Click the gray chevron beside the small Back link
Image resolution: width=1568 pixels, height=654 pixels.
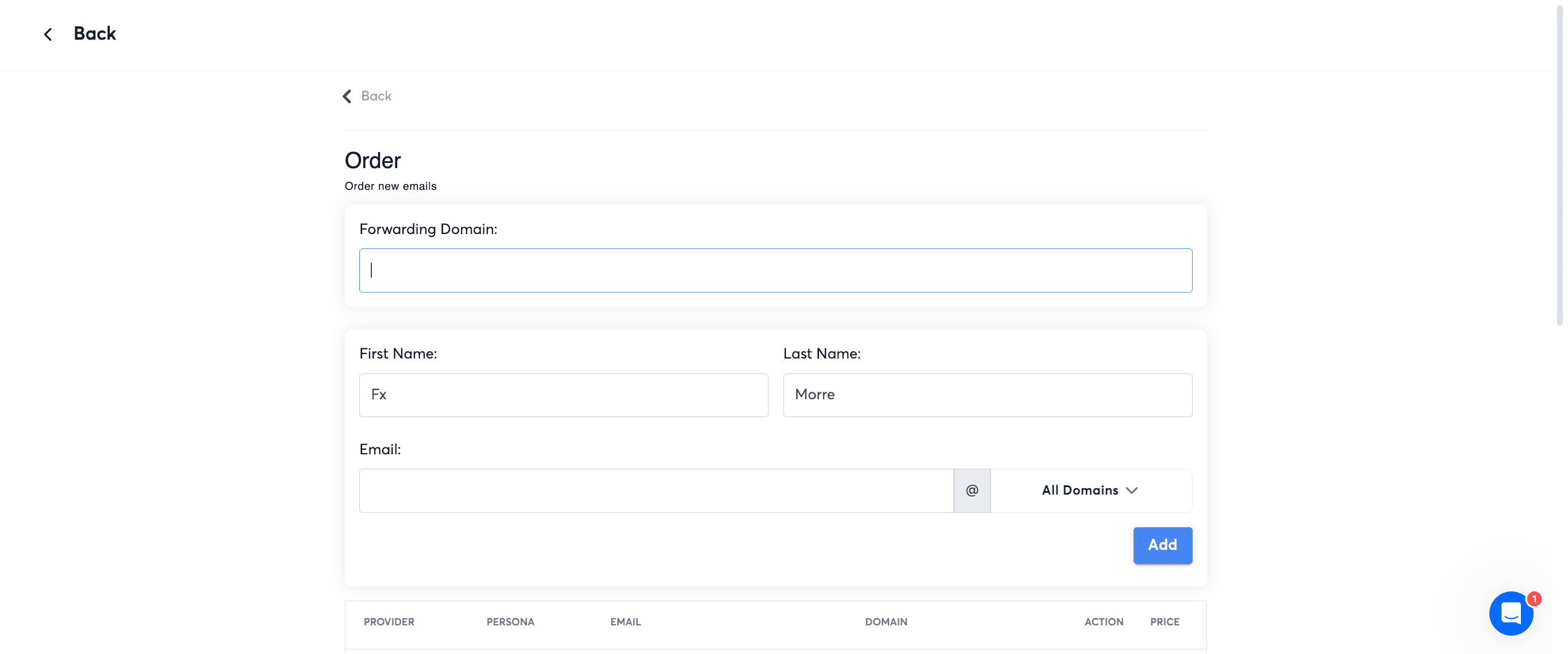click(347, 96)
